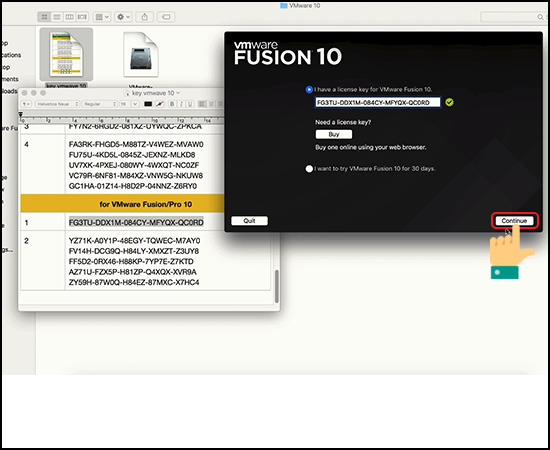Click key ZY59H-87W0Q-H84EZ-87MXC-X7HC4
The height and width of the screenshot is (450, 550).
tap(134, 282)
